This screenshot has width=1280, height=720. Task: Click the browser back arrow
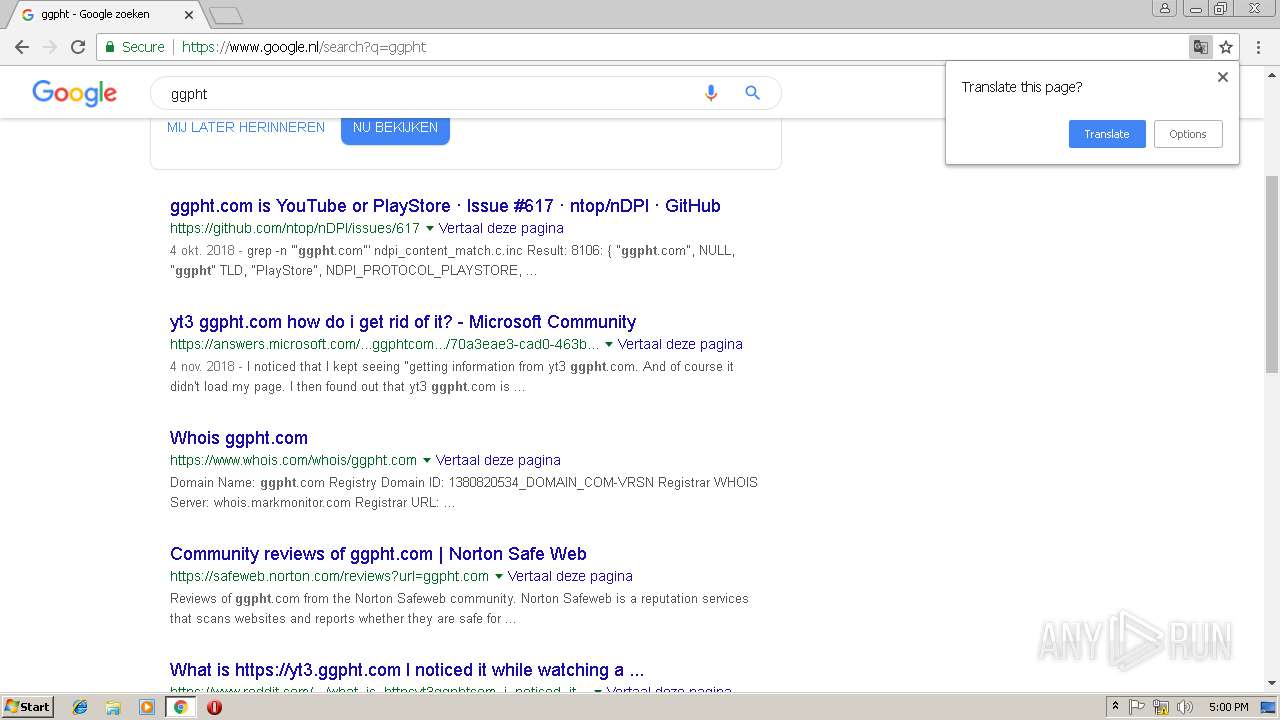click(x=22, y=47)
